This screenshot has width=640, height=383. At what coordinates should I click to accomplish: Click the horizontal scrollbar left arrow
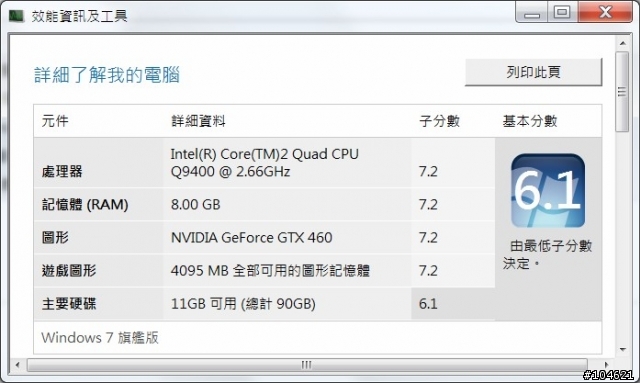click(18, 365)
